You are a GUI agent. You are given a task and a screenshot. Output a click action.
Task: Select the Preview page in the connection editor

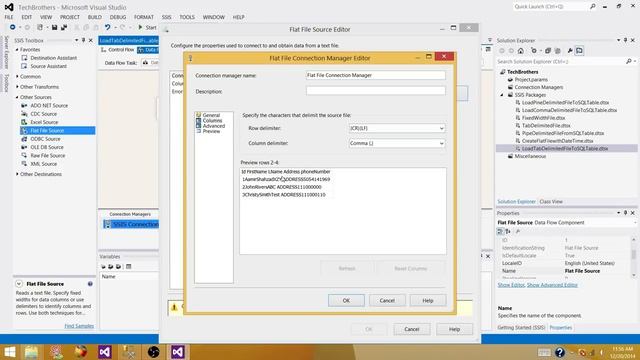(211, 131)
